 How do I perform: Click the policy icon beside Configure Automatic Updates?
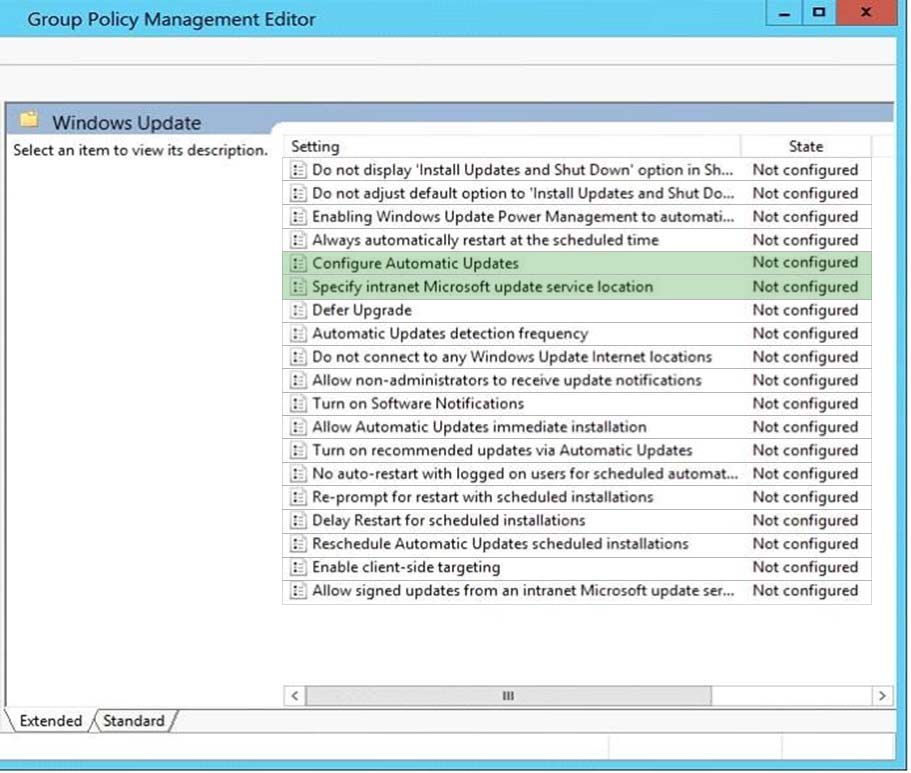pyautogui.click(x=298, y=264)
